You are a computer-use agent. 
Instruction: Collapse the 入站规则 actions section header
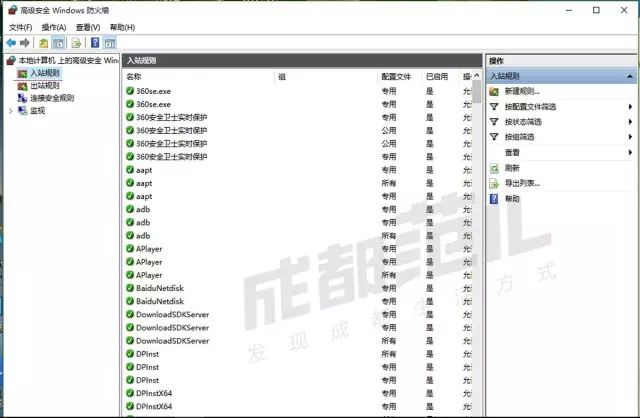[630, 76]
